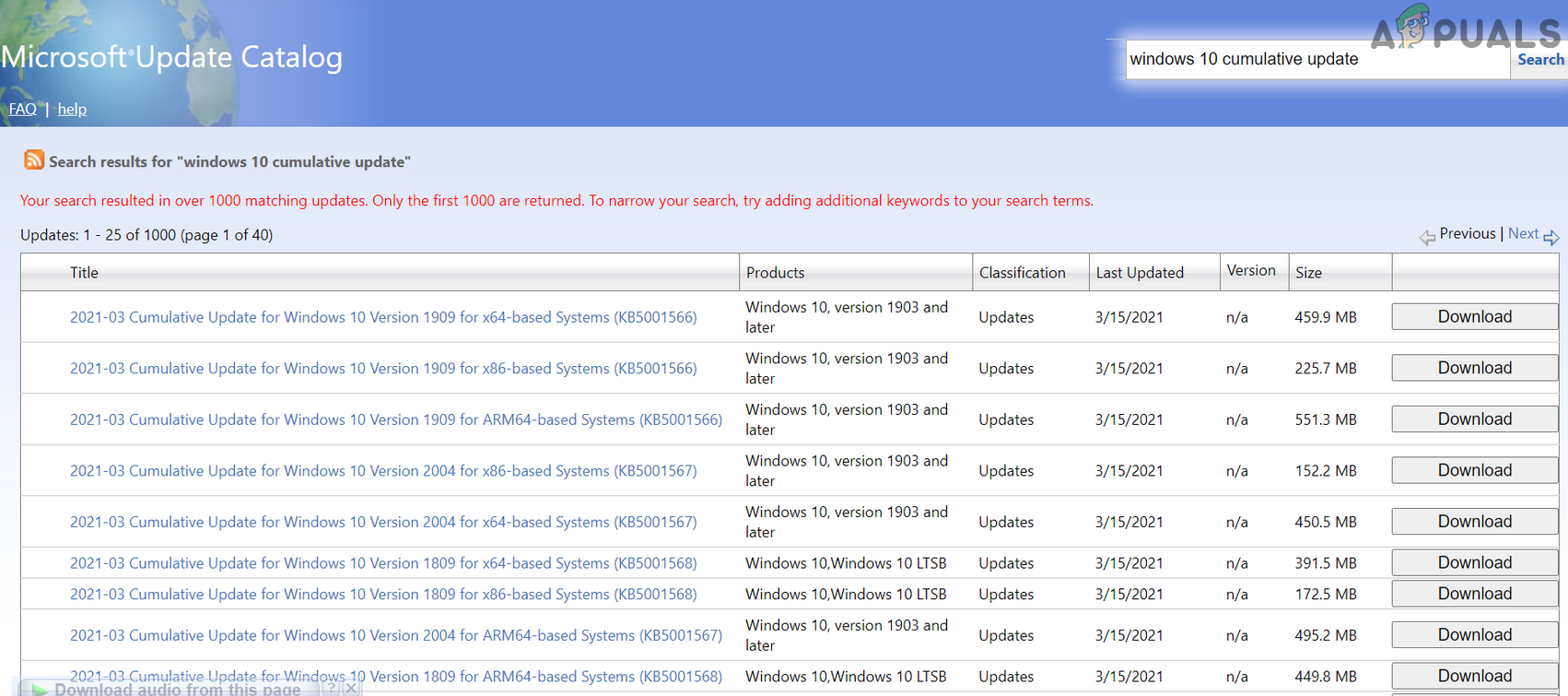Screen dimensions: 1568x696
Task: Click the Search button
Action: coord(1539,60)
